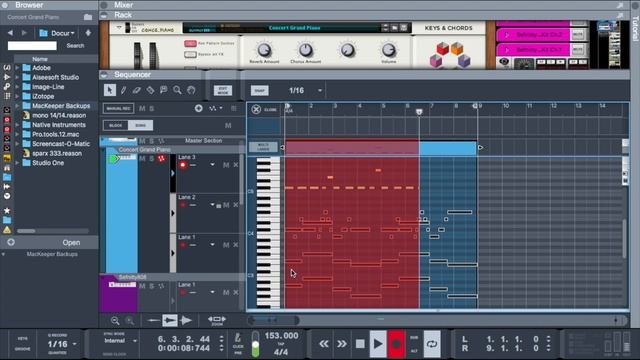Collapse the Mixer panel header
Image resolution: width=640 pixels, height=360 pixels.
click(x=104, y=5)
